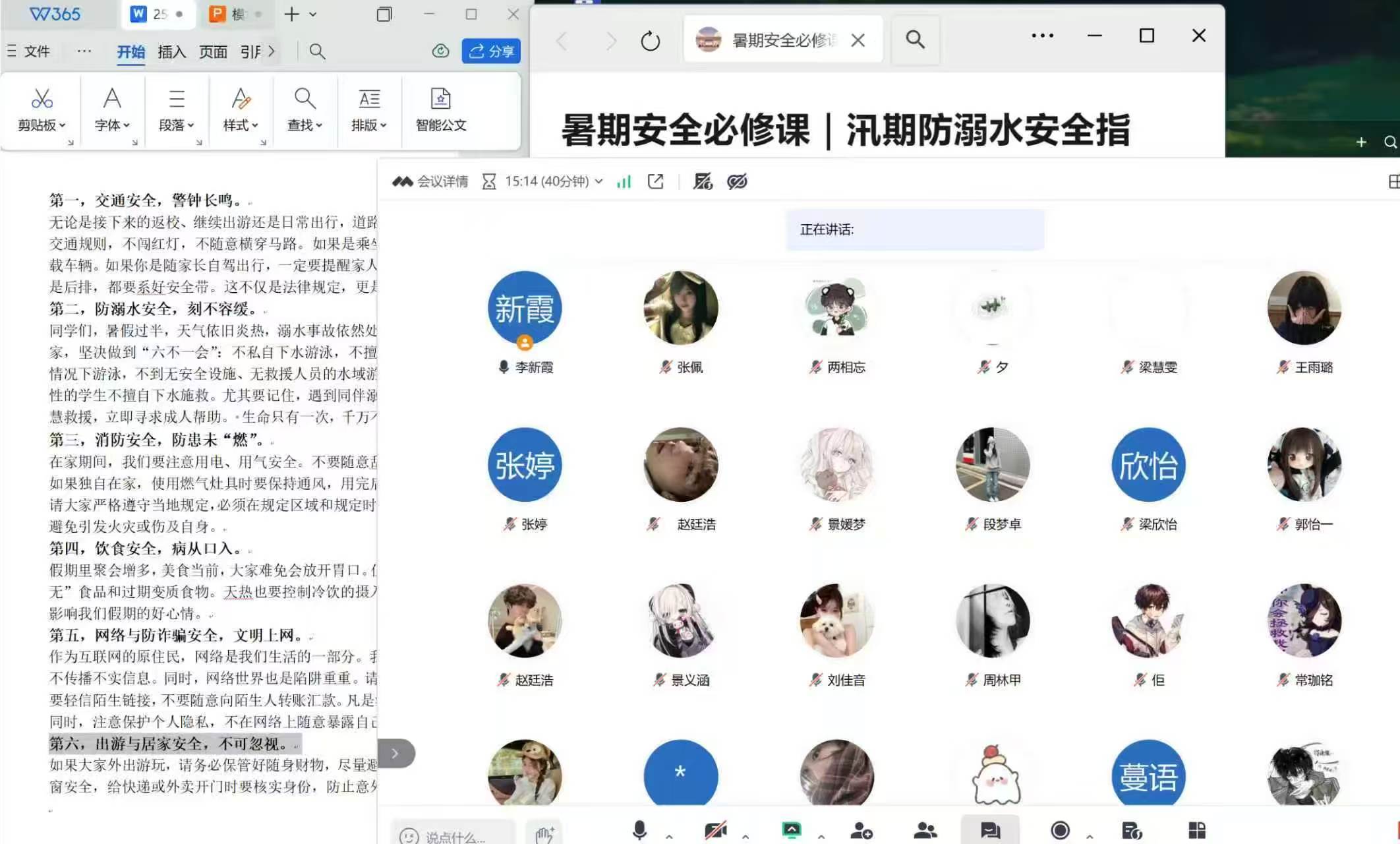Click the name label 刘佳音

point(846,680)
